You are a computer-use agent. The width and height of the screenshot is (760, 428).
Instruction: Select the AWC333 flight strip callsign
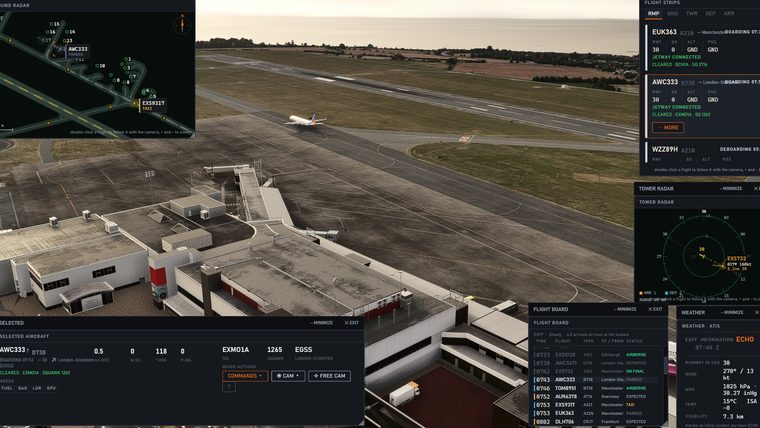click(665, 82)
